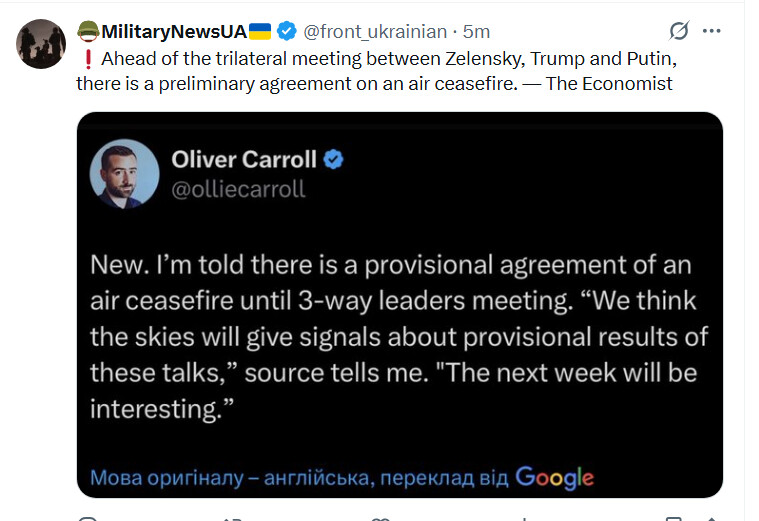Click the MilitaryNewsUA display name
This screenshot has height=521, width=759.
(x=174, y=31)
